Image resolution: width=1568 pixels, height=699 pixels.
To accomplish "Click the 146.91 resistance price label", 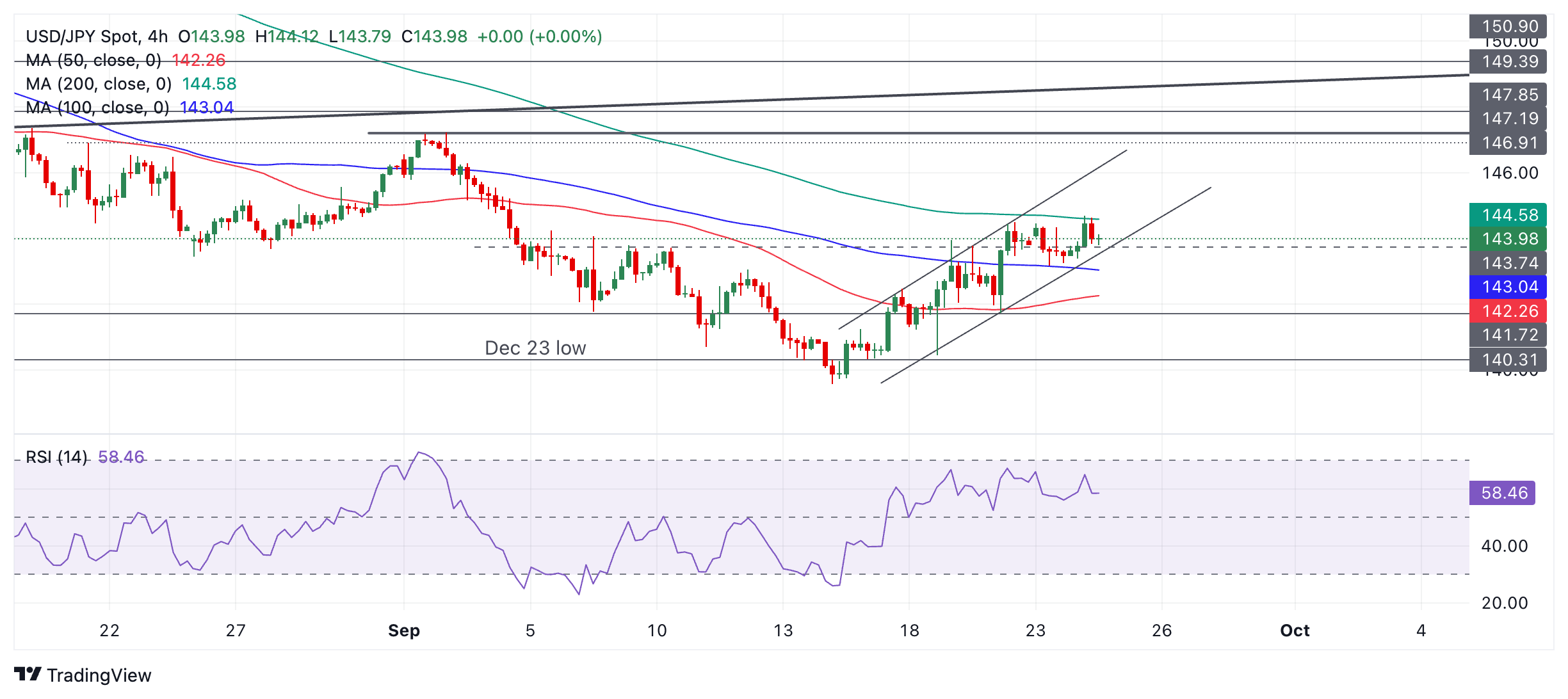I will pos(1508,143).
